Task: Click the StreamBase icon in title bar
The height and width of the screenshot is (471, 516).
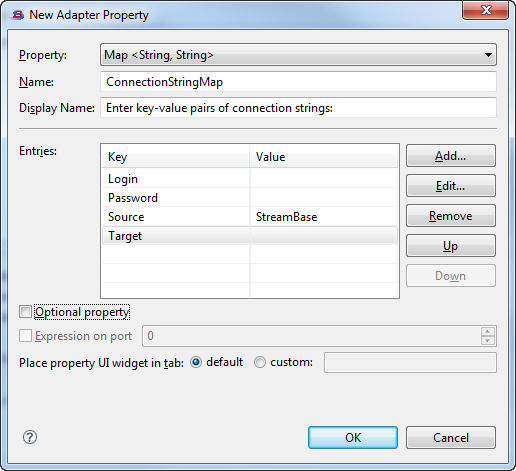Action: click(18, 15)
